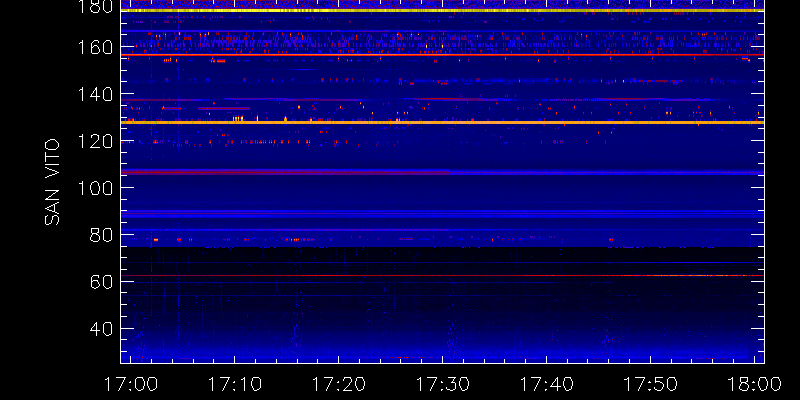Click the 17:30 time axis label
The image size is (800, 400).
[443, 384]
